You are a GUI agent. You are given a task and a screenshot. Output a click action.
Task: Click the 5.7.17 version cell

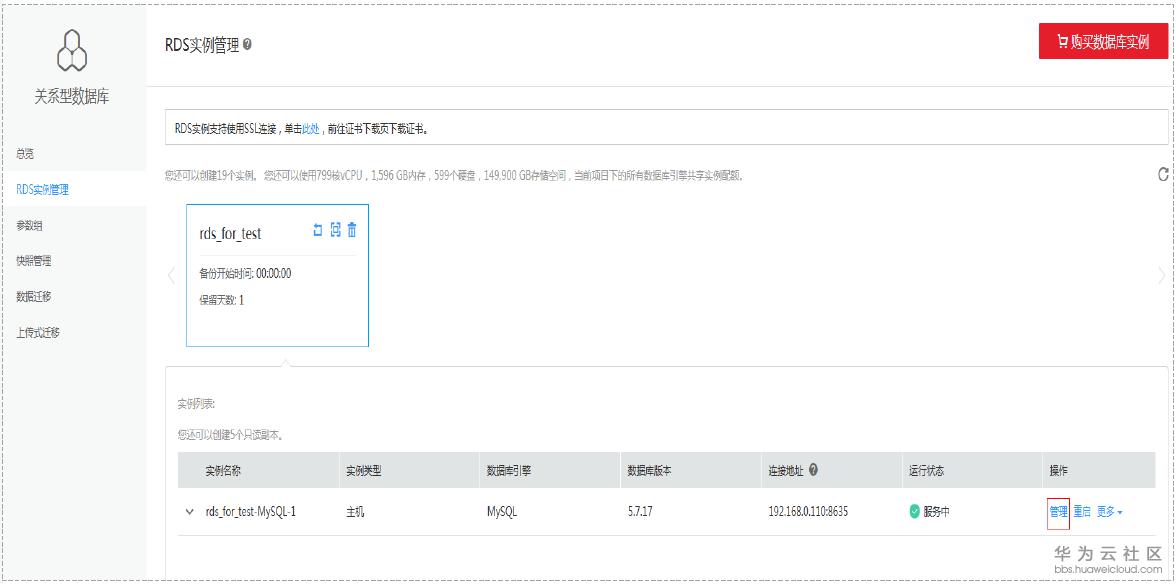[x=642, y=512]
